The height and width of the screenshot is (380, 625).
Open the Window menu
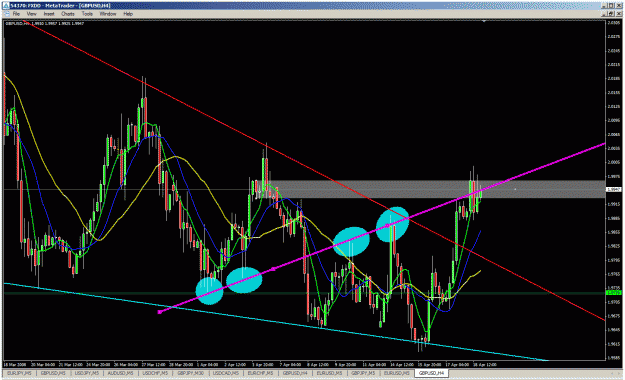coord(108,14)
